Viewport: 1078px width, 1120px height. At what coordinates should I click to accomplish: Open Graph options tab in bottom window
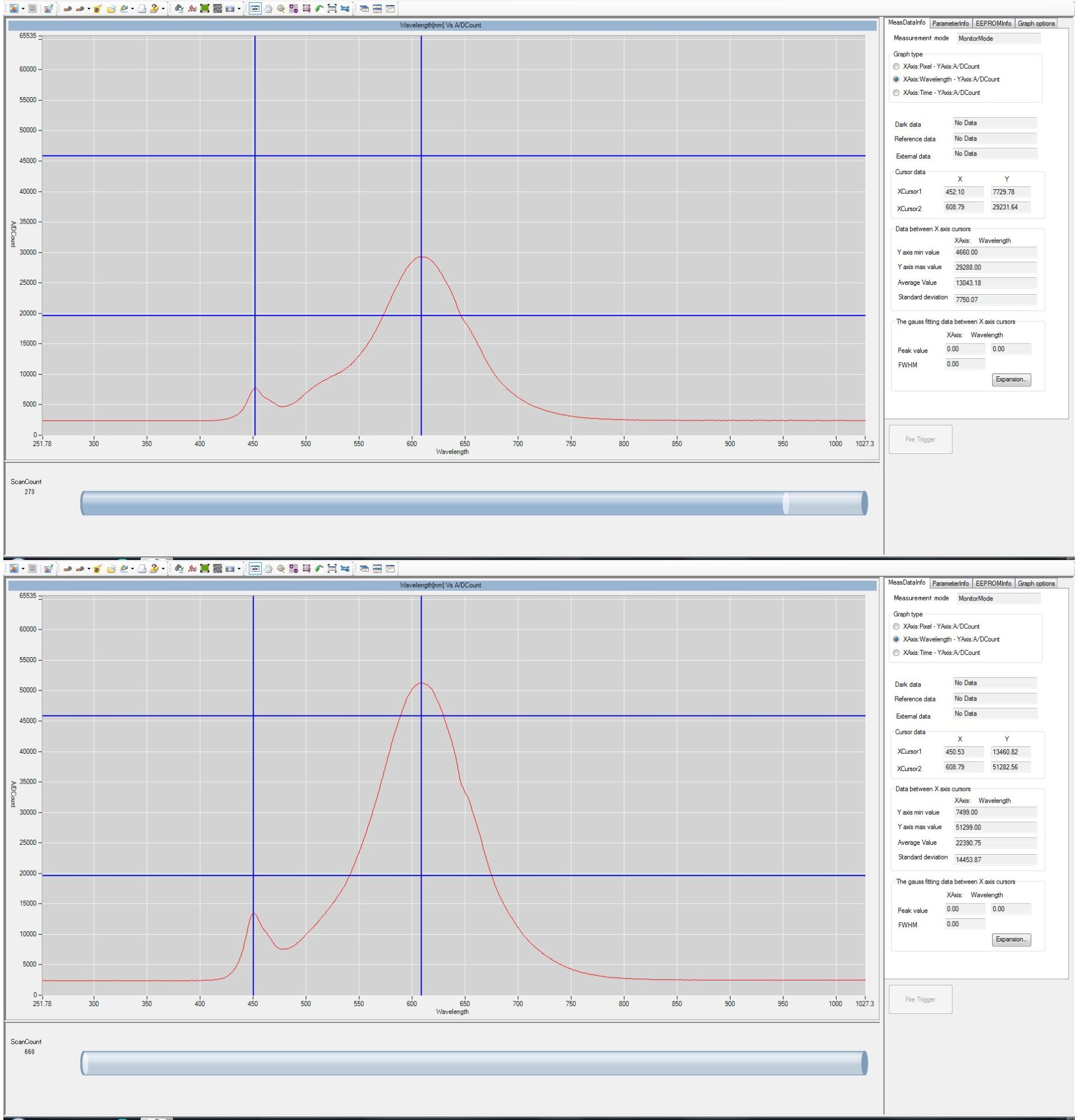coord(1036,584)
